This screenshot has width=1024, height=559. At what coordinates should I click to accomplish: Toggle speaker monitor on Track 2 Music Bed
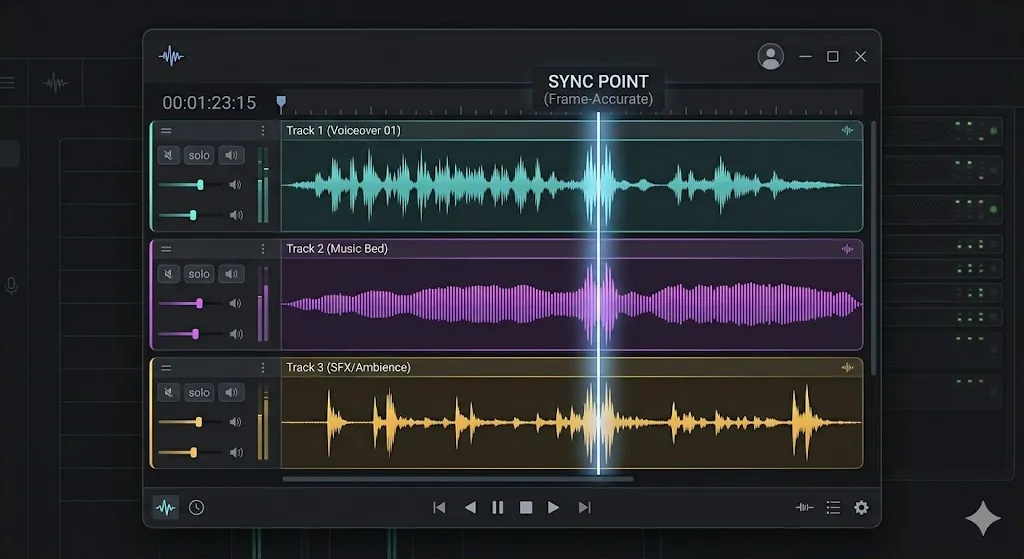point(231,274)
